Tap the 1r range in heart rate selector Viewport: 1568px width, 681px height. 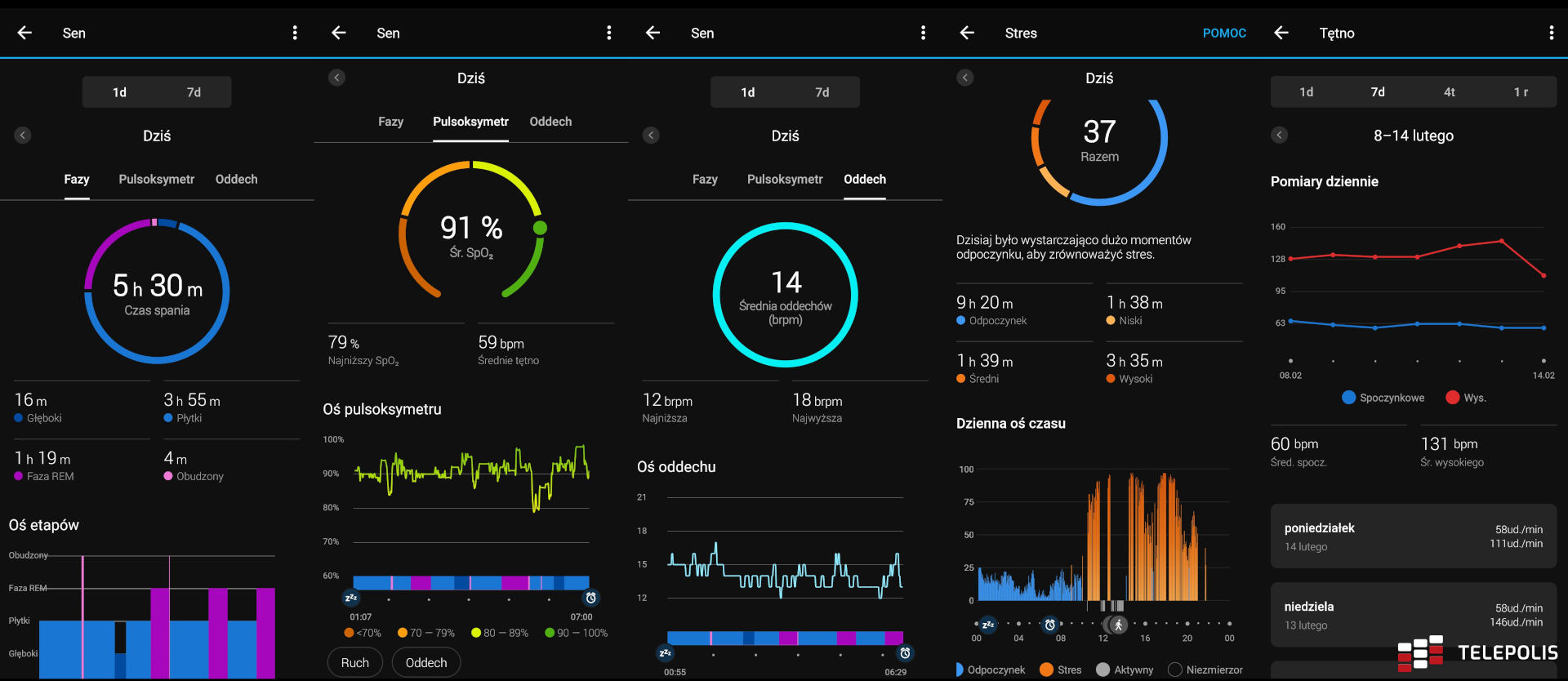click(x=1521, y=92)
